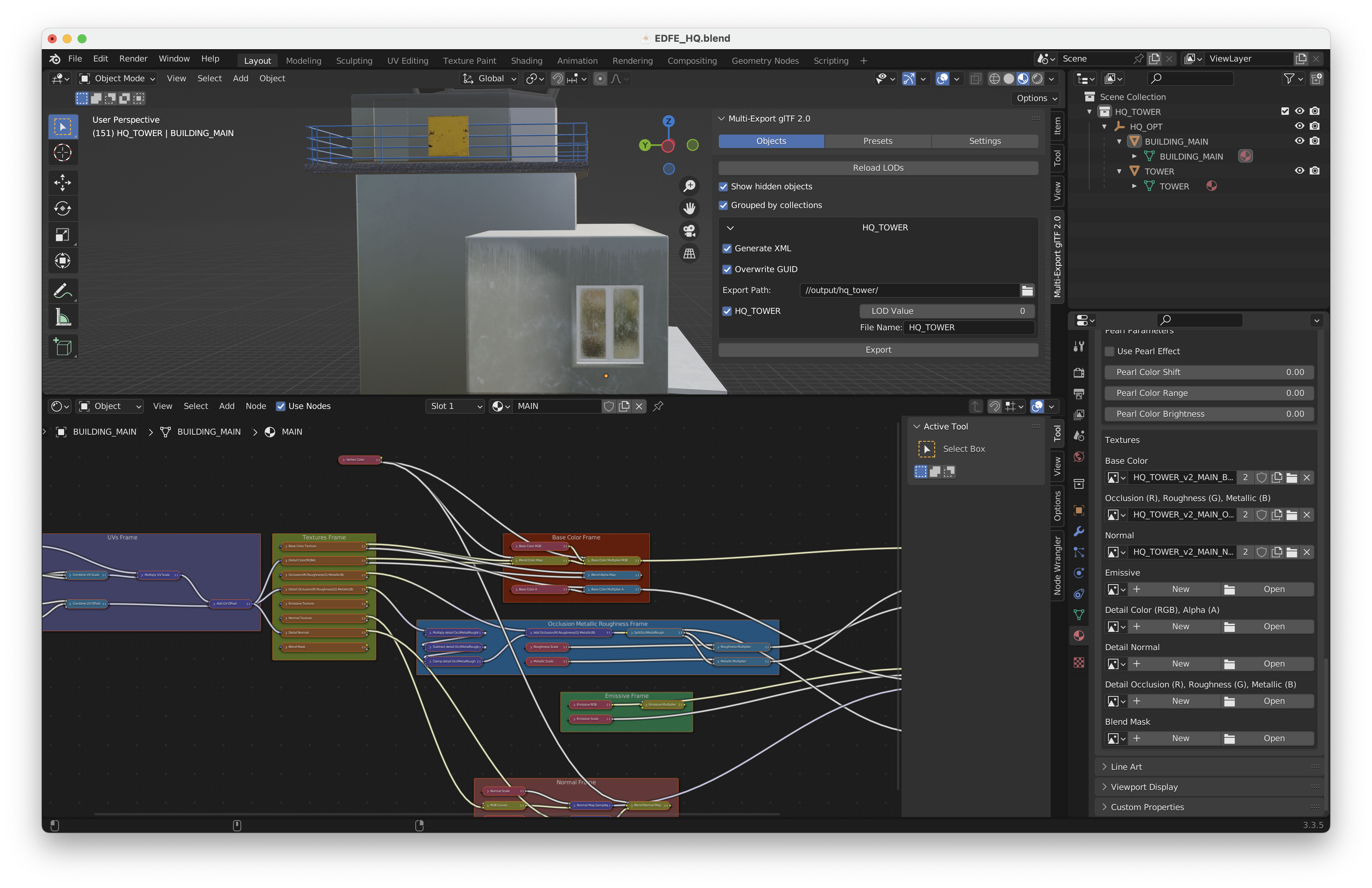1372x888 pixels.
Task: Open the Material properties tab icon
Action: (1079, 636)
